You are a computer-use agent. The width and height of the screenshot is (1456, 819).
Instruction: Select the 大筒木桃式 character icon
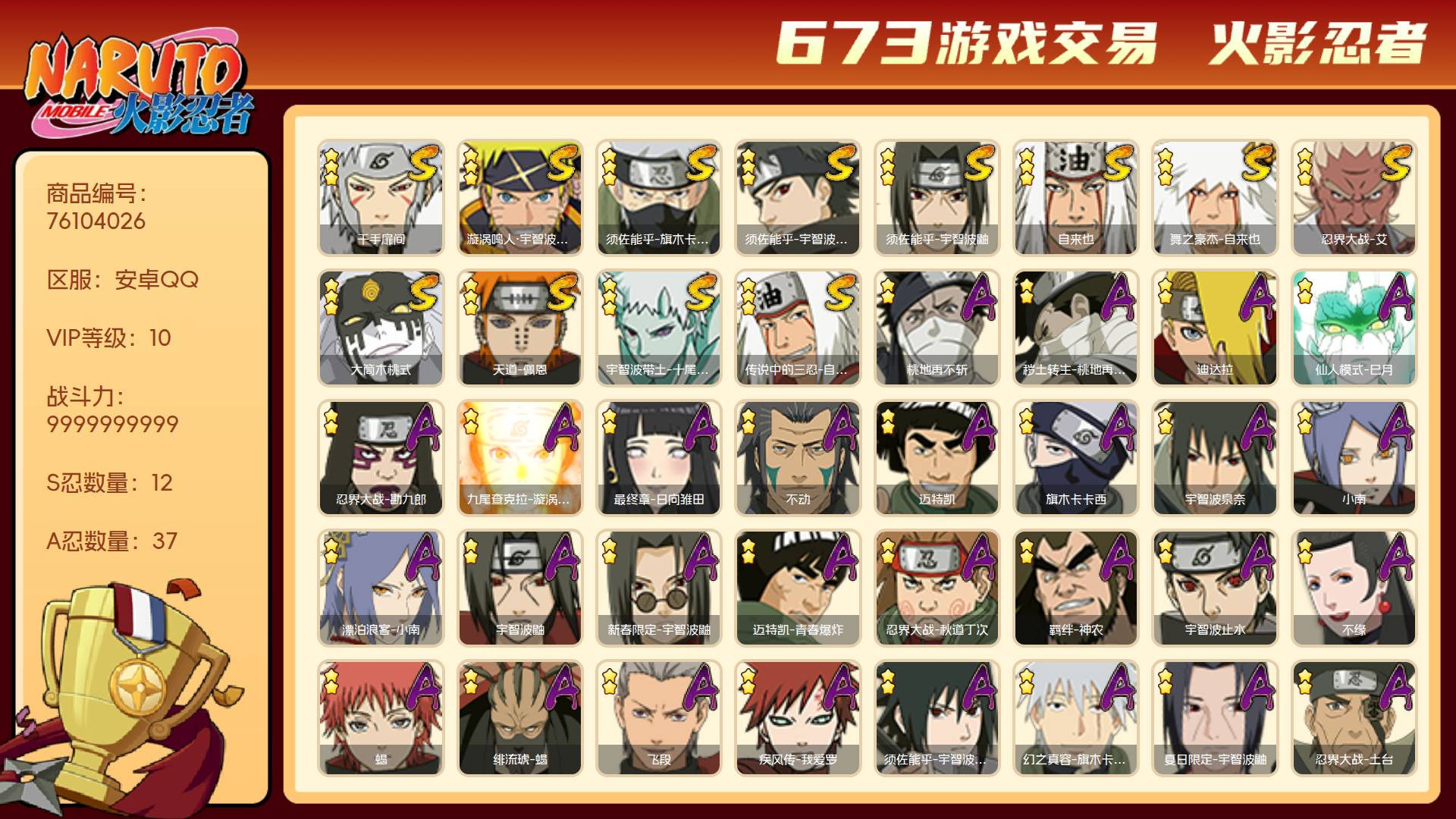coord(381,328)
